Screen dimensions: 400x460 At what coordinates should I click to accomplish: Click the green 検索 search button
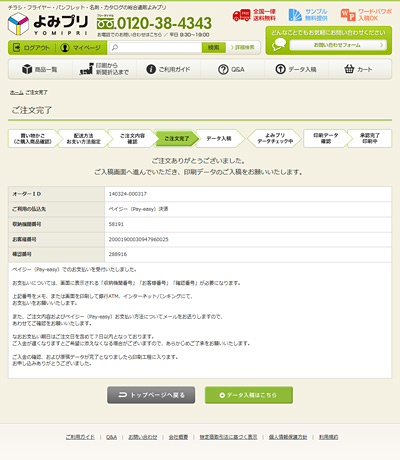(214, 48)
